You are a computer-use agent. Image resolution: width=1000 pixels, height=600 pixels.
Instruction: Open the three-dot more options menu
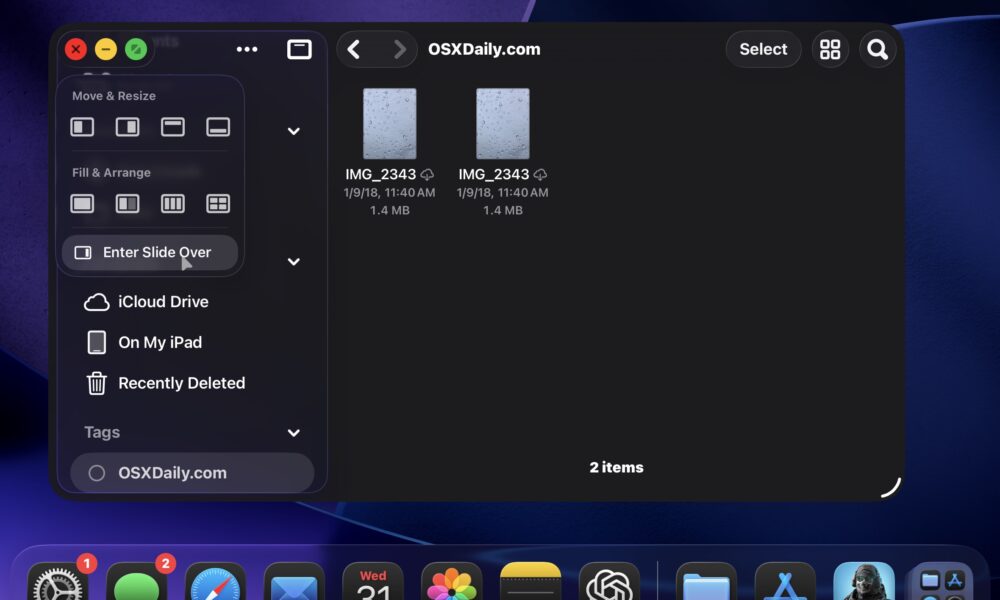click(247, 49)
